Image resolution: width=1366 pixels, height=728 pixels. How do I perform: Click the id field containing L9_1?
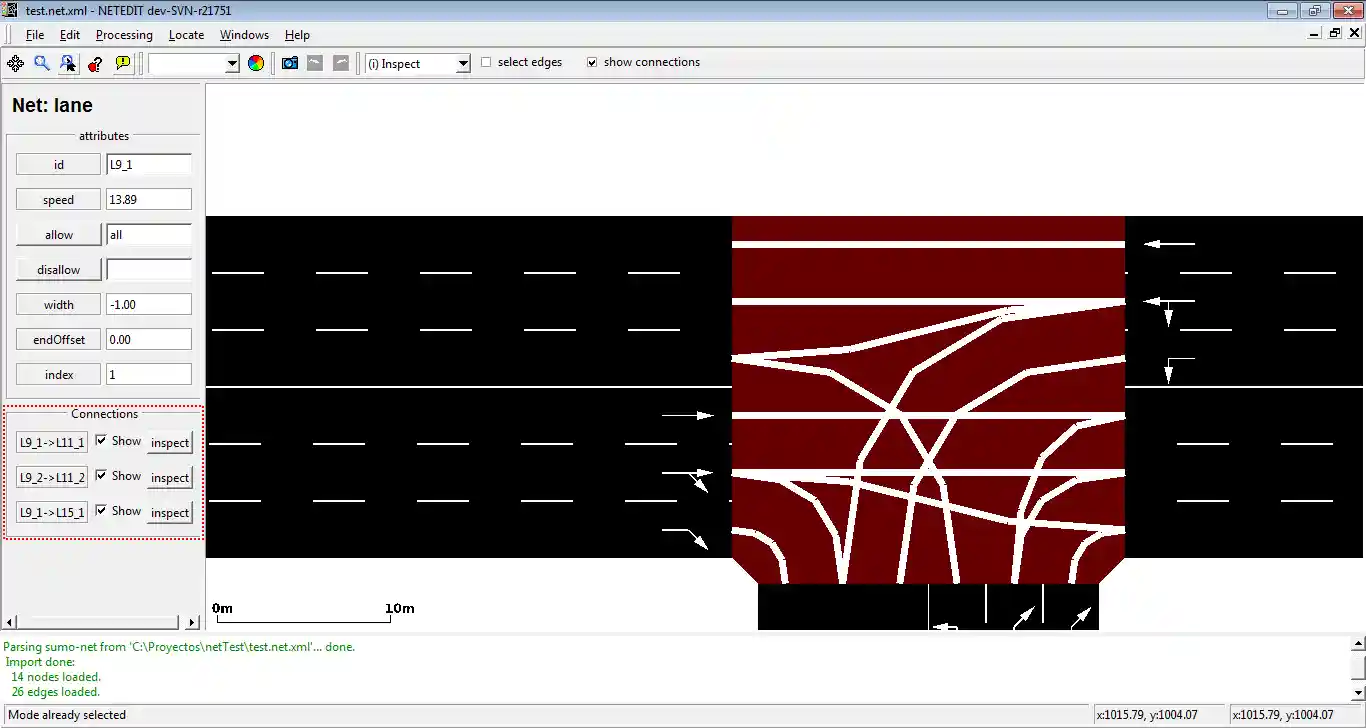click(149, 165)
